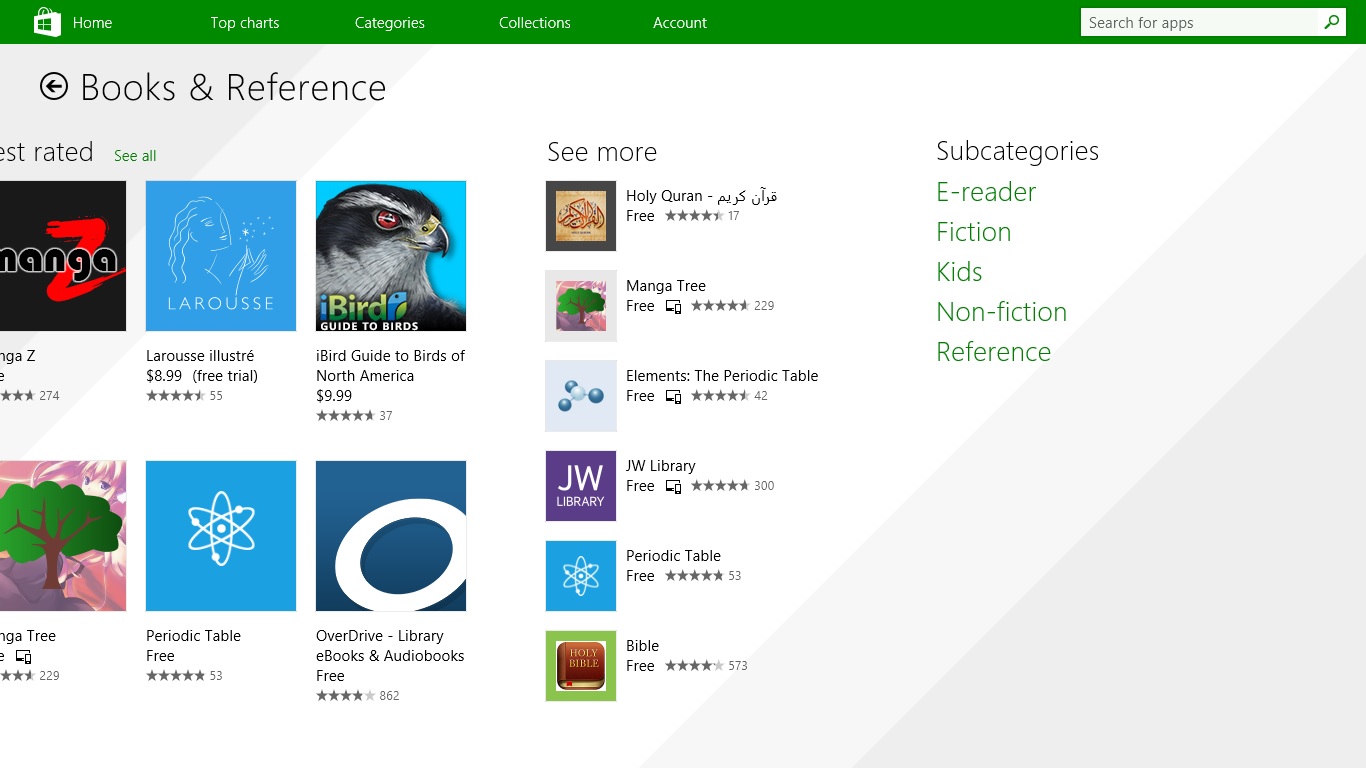Click the Holy Quran title text

point(702,196)
